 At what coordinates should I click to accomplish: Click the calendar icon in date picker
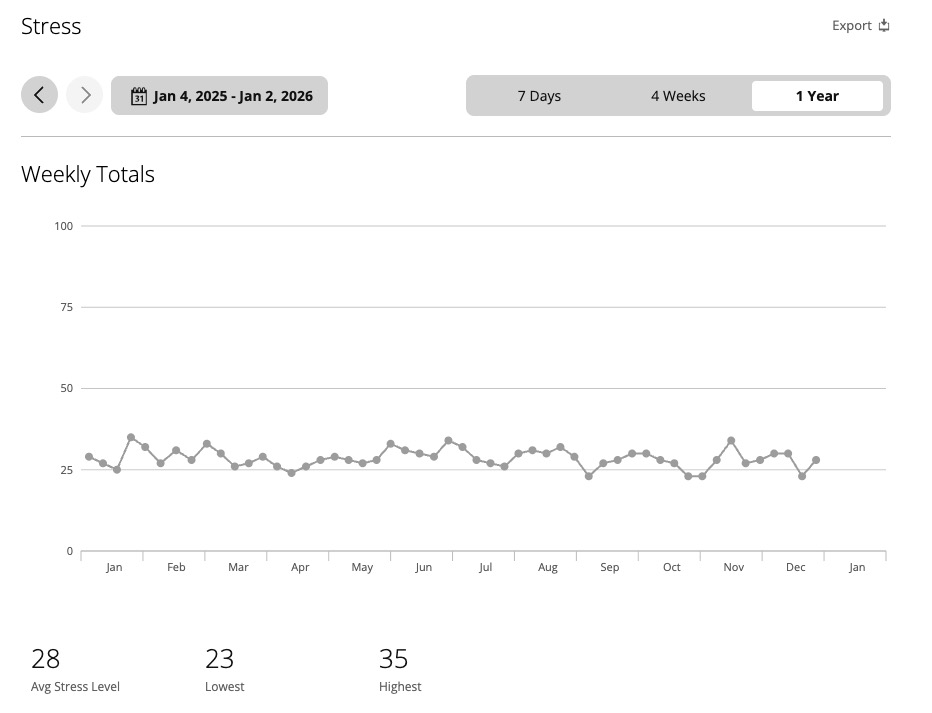(x=139, y=96)
